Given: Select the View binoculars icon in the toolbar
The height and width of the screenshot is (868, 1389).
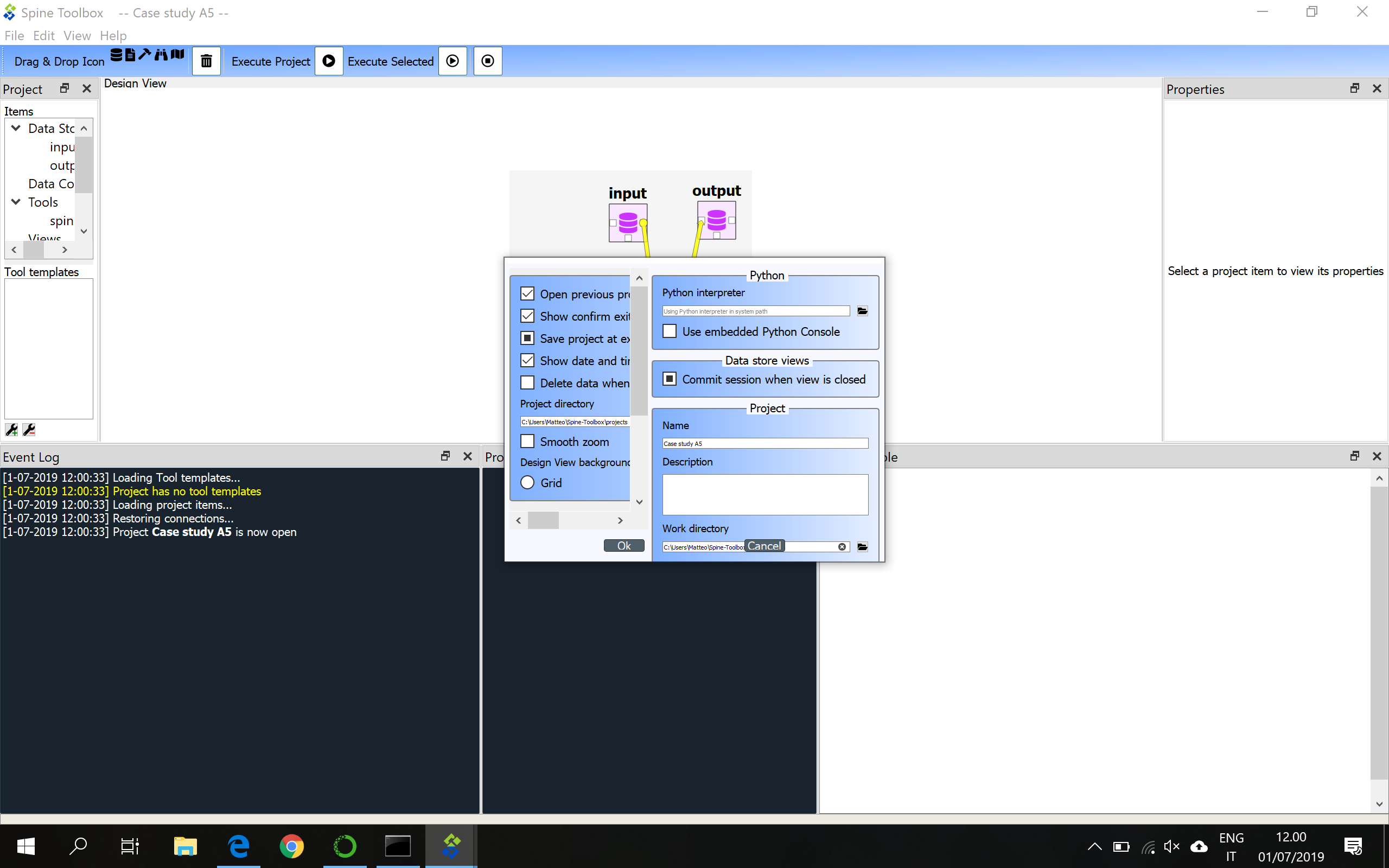Looking at the screenshot, I should tap(161, 55).
